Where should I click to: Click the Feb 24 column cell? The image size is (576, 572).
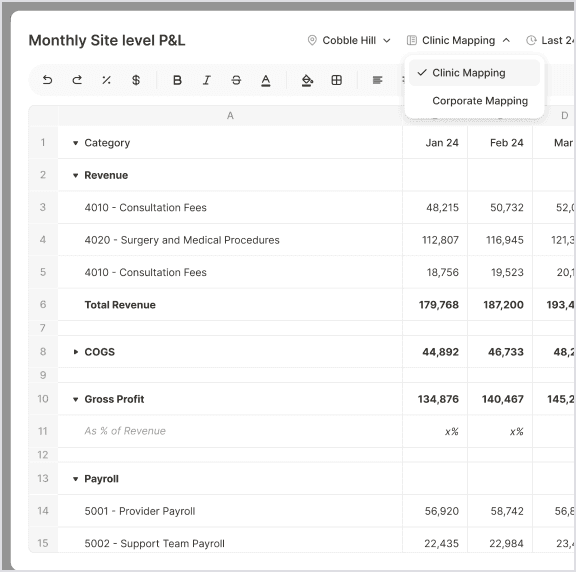coord(500,143)
